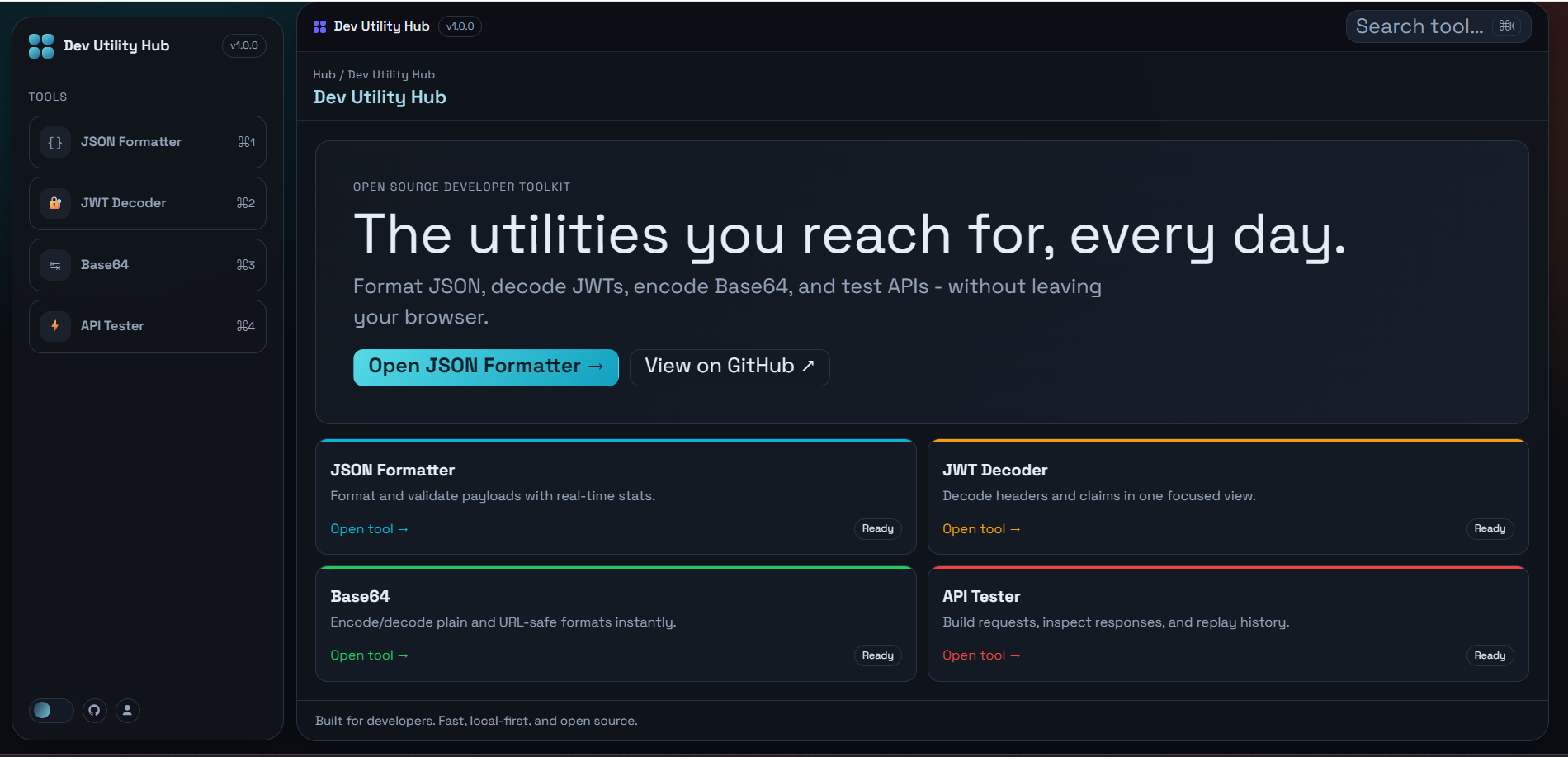Image resolution: width=1568 pixels, height=757 pixels.
Task: Open the user profile icon in sidebar
Action: (x=127, y=710)
